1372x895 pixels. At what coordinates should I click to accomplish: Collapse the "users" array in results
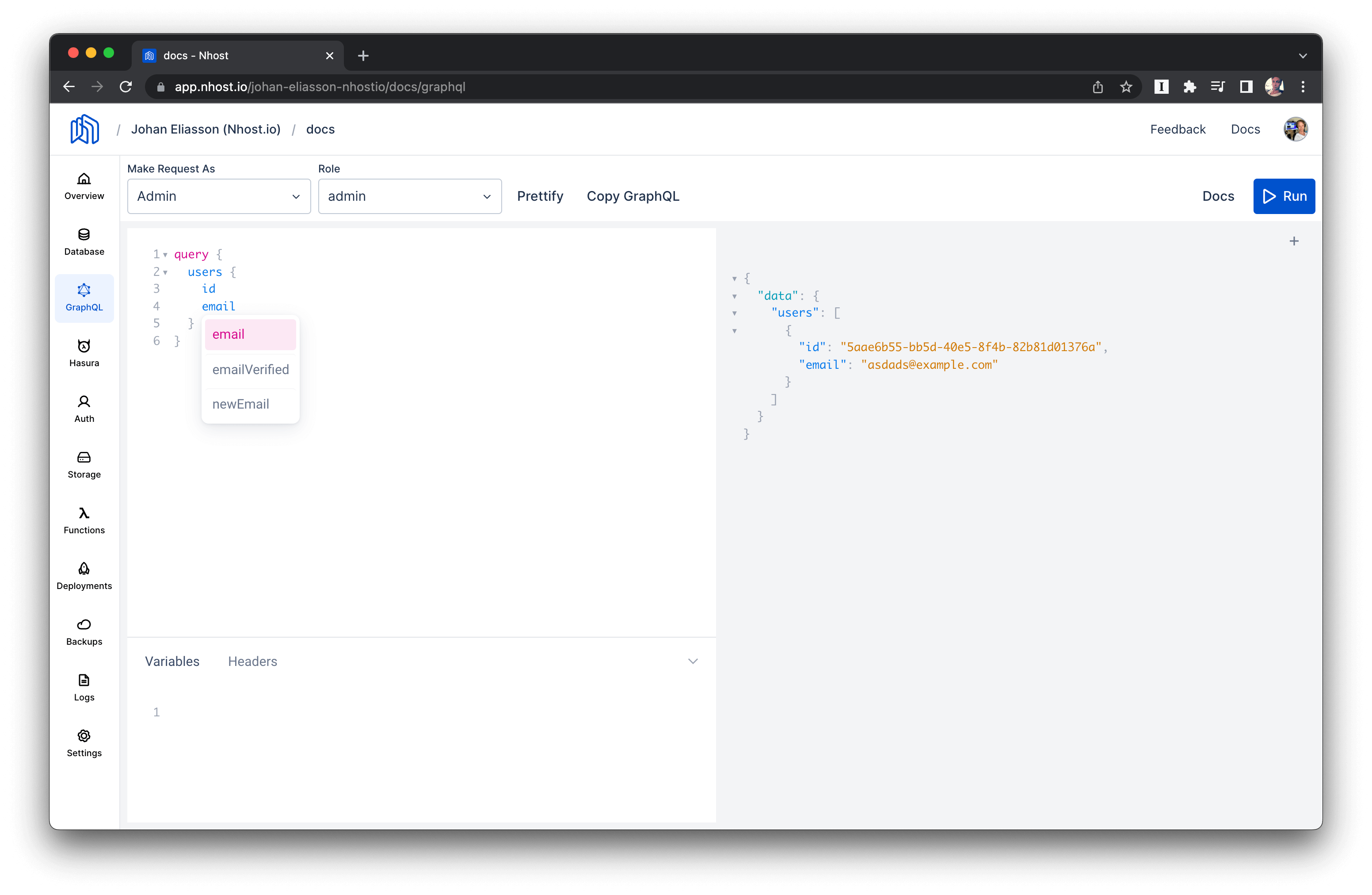(x=735, y=313)
